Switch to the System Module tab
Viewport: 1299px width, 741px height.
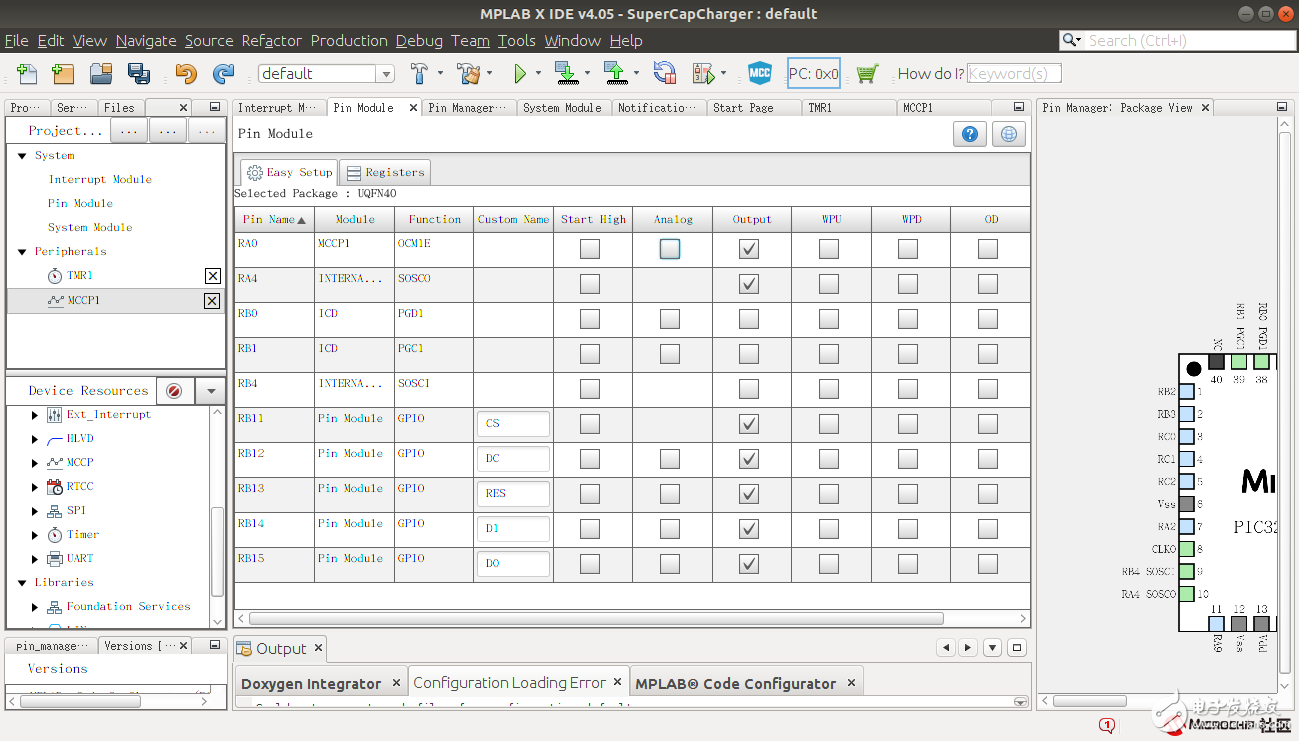tap(562, 108)
